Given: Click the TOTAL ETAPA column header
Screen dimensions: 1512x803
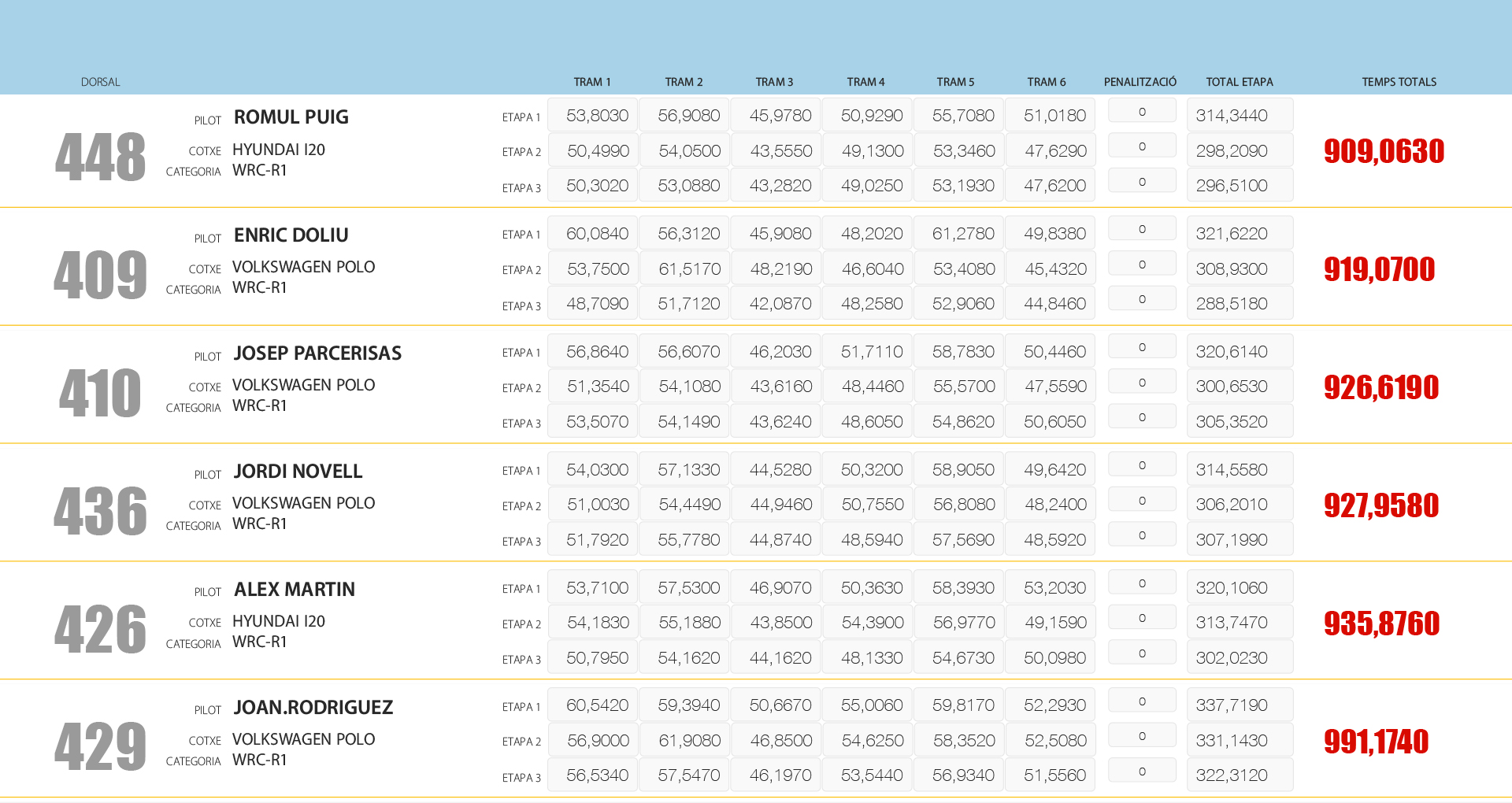Looking at the screenshot, I should [1239, 82].
